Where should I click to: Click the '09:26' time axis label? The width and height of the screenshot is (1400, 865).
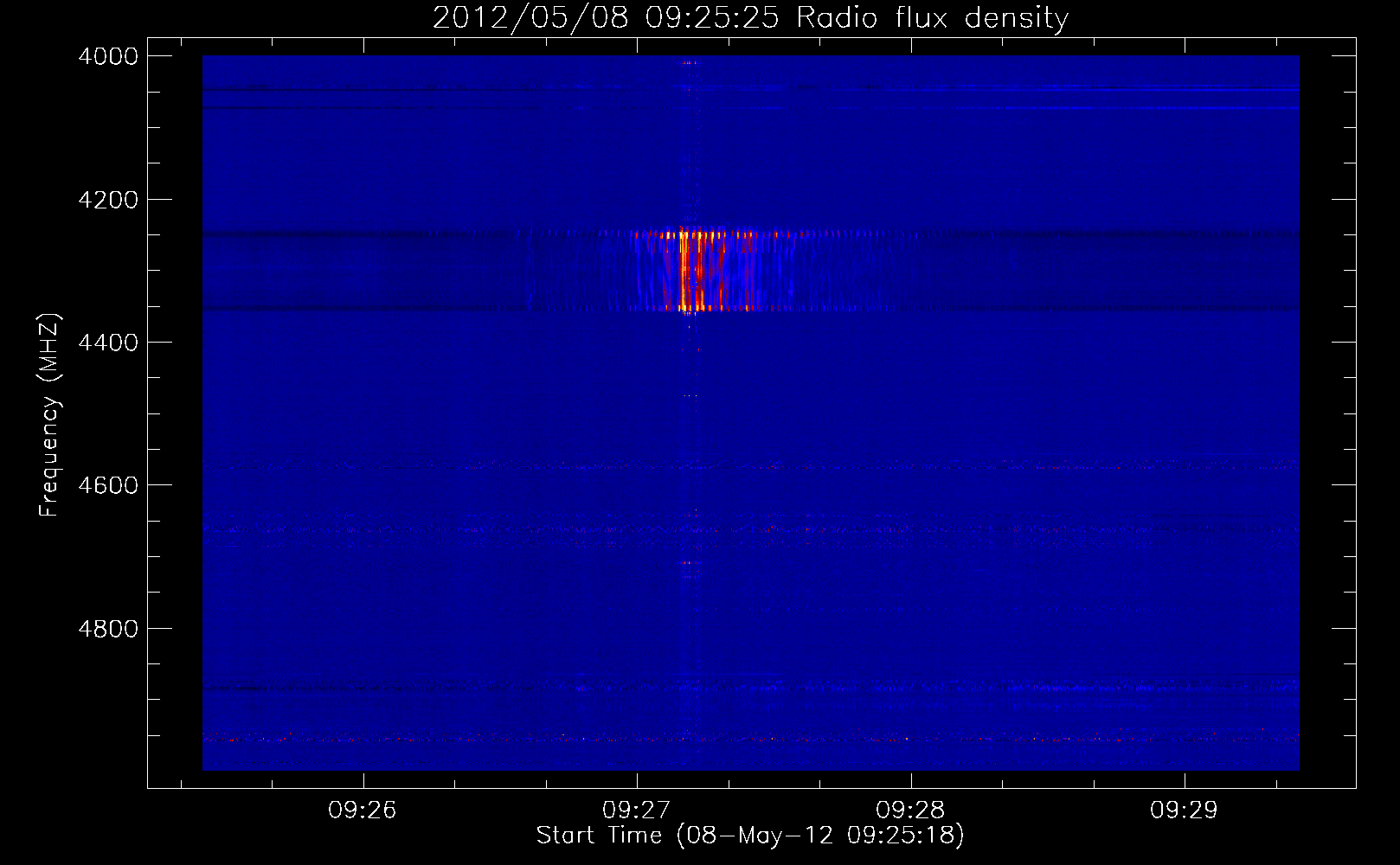pyautogui.click(x=363, y=811)
